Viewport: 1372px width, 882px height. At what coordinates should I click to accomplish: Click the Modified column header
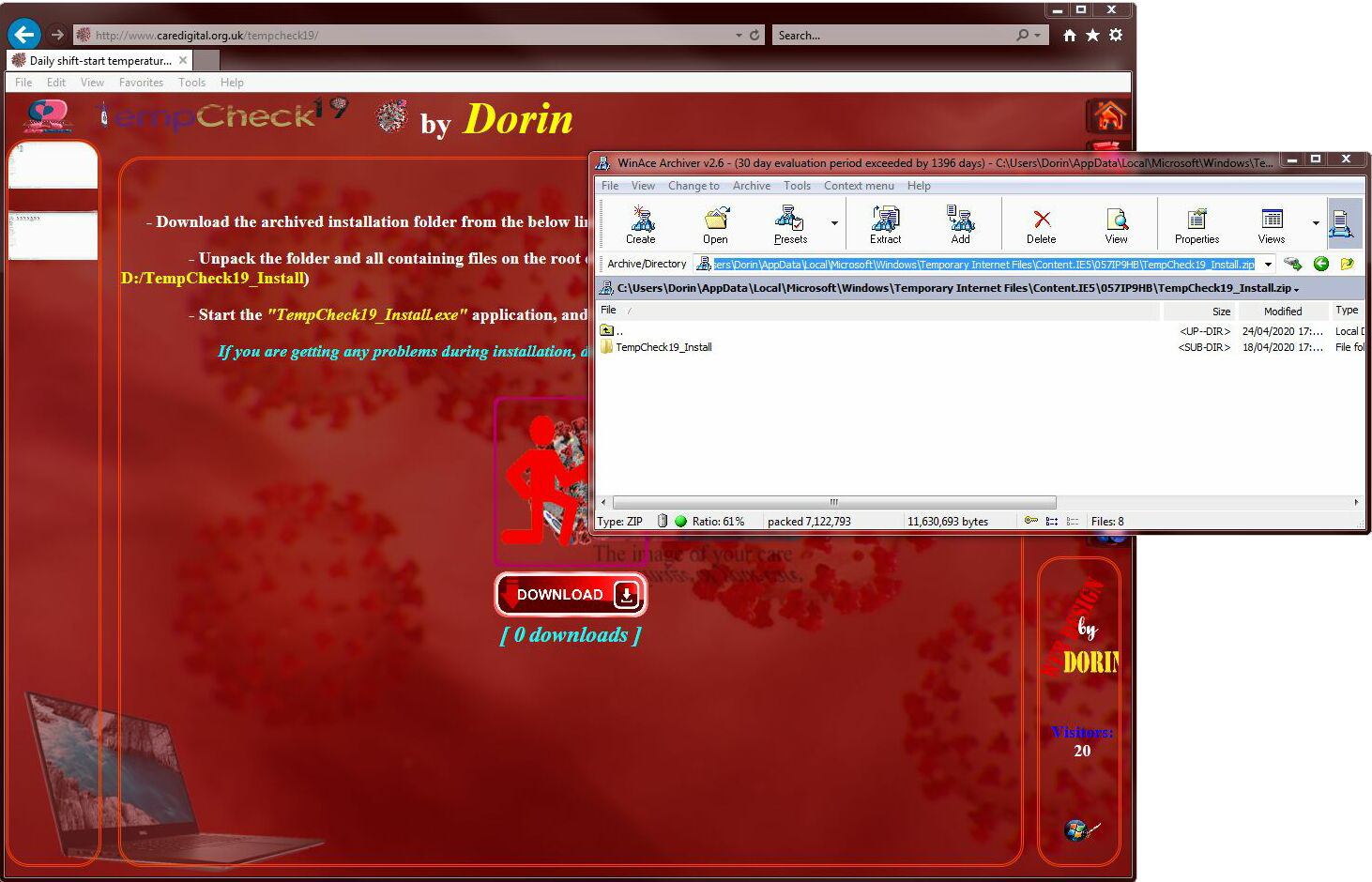[x=1282, y=311]
